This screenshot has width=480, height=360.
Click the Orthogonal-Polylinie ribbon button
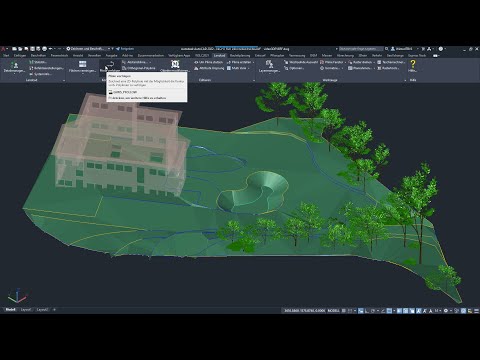coord(139,68)
